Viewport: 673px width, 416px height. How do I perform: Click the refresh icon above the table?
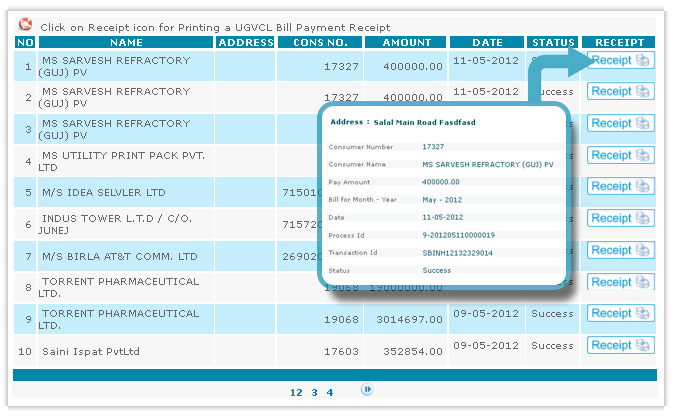[x=26, y=25]
